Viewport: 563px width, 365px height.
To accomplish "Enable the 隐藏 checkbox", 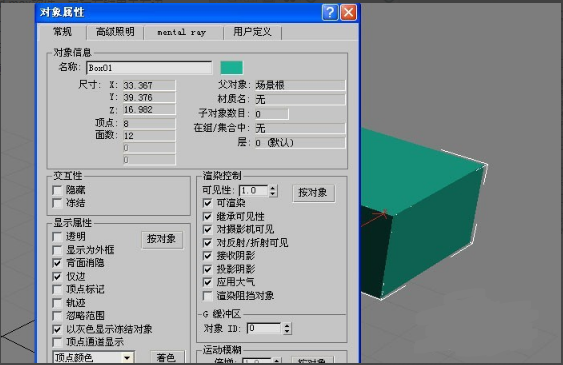I will (57, 190).
